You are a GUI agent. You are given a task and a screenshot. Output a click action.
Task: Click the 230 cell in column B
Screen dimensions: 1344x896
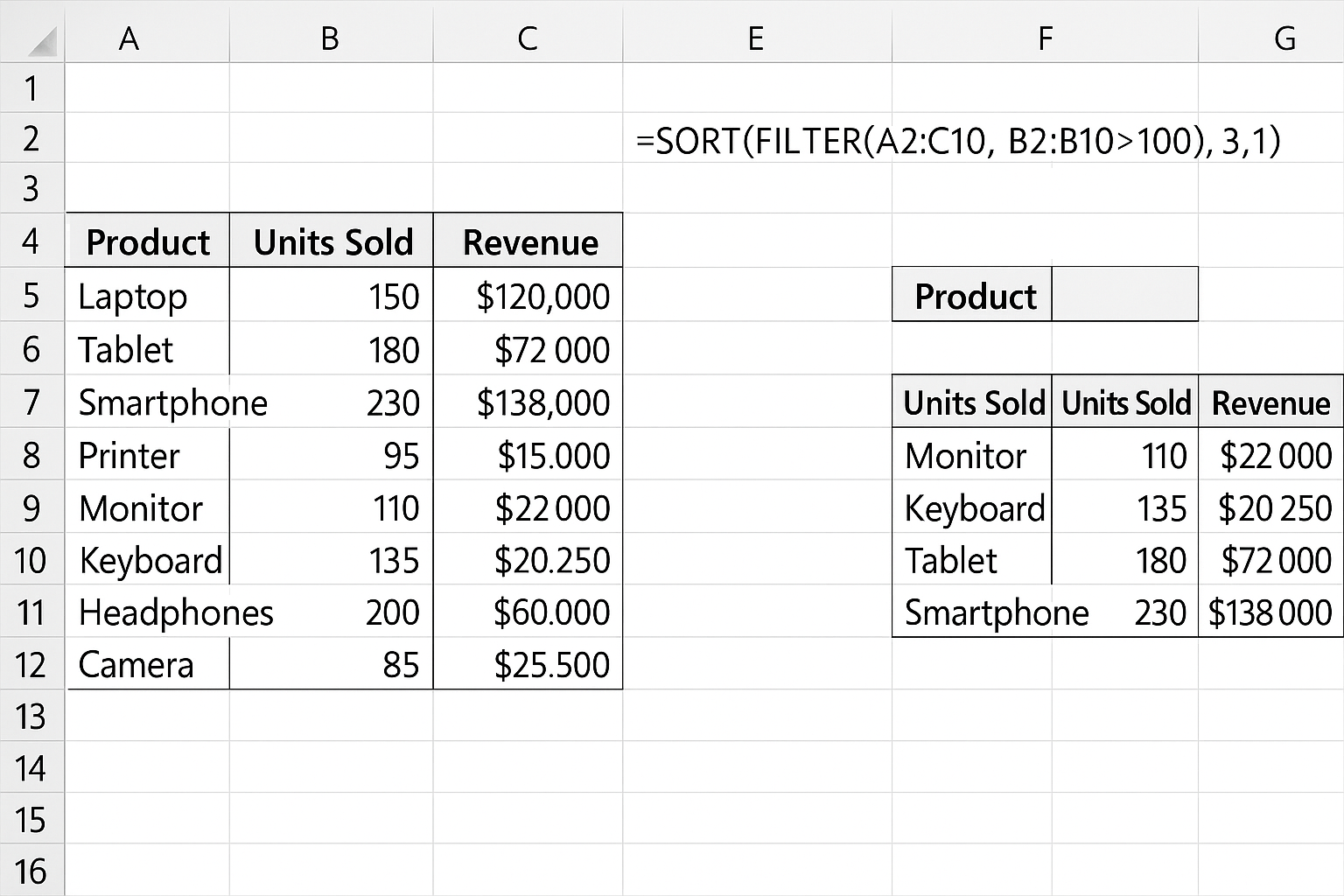click(331, 402)
